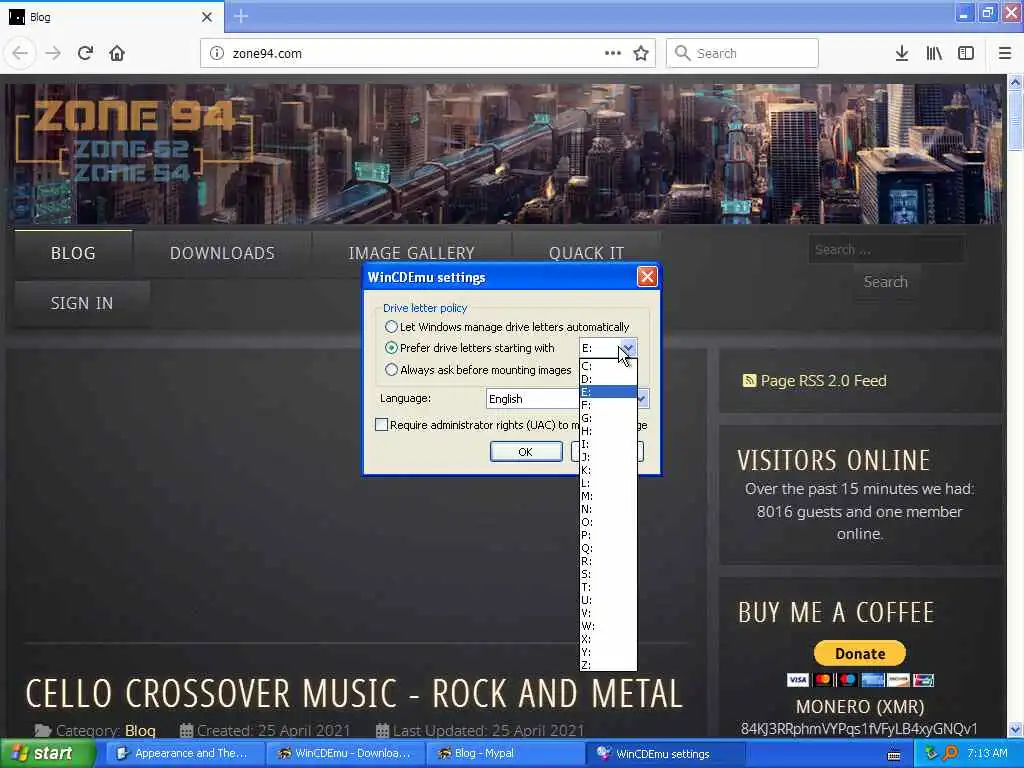Choose drive letter K: from the list

point(608,470)
